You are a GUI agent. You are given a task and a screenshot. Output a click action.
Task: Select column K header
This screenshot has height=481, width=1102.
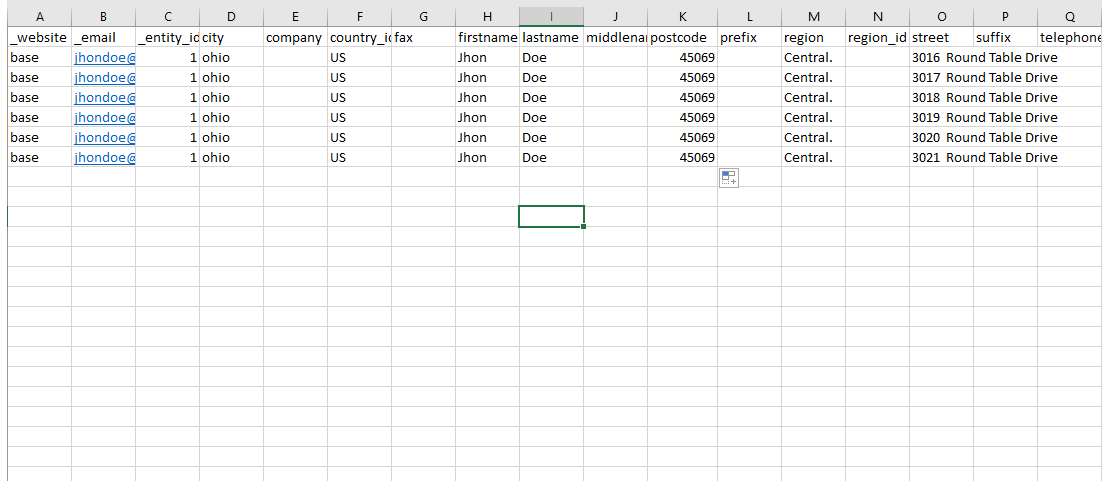682,17
